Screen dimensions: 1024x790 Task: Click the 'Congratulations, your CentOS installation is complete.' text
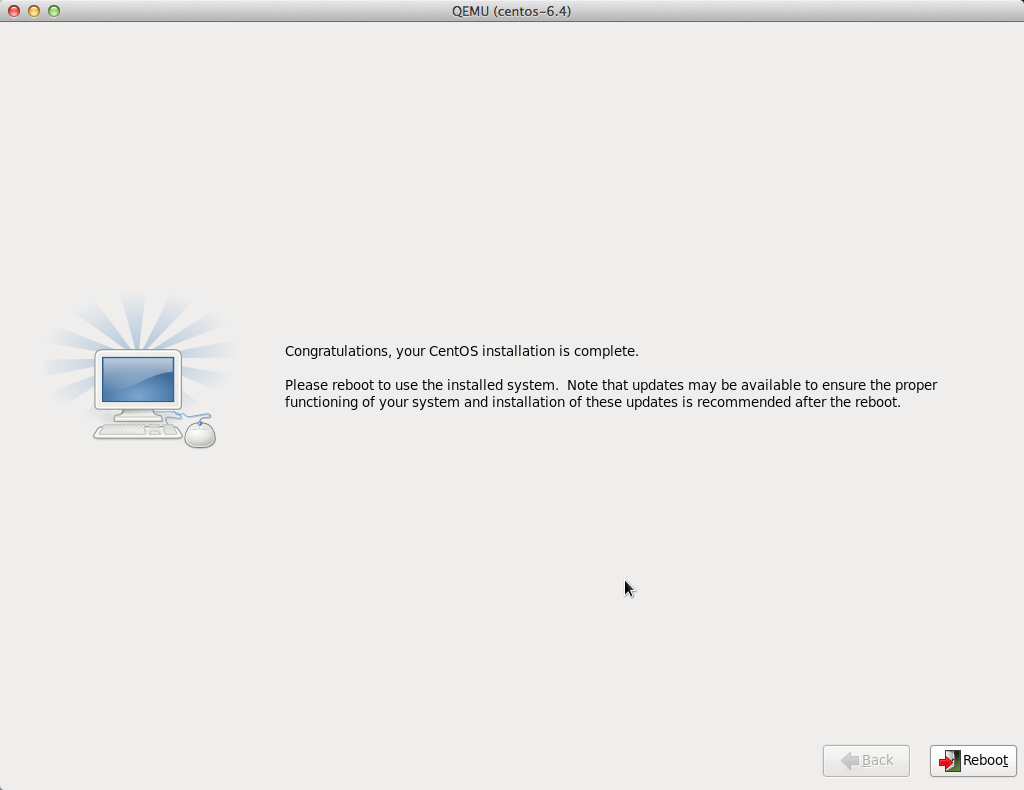tap(462, 351)
